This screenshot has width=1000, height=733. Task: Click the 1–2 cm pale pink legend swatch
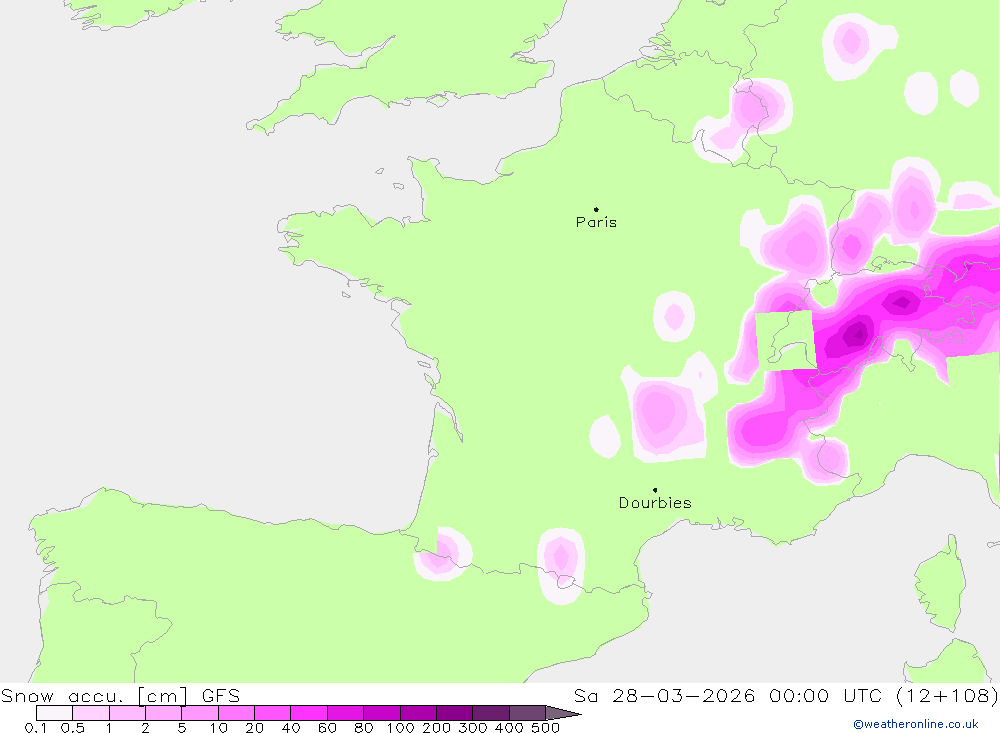127,713
